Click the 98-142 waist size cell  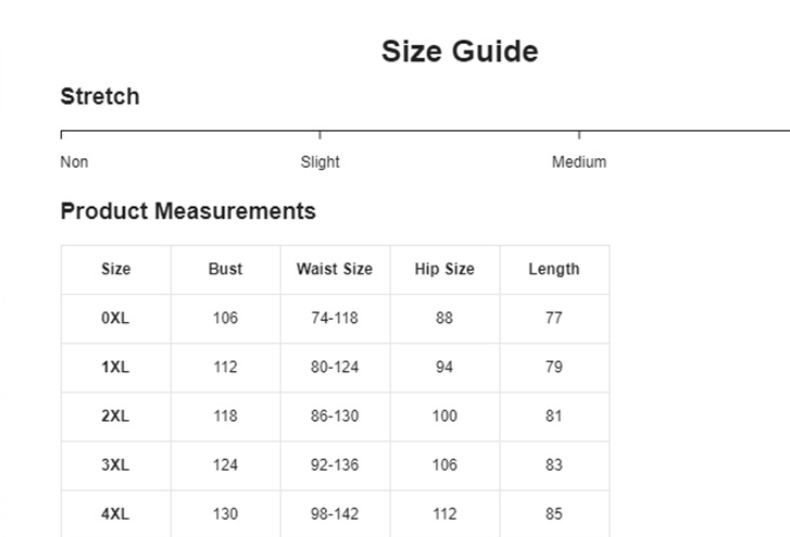point(334,514)
